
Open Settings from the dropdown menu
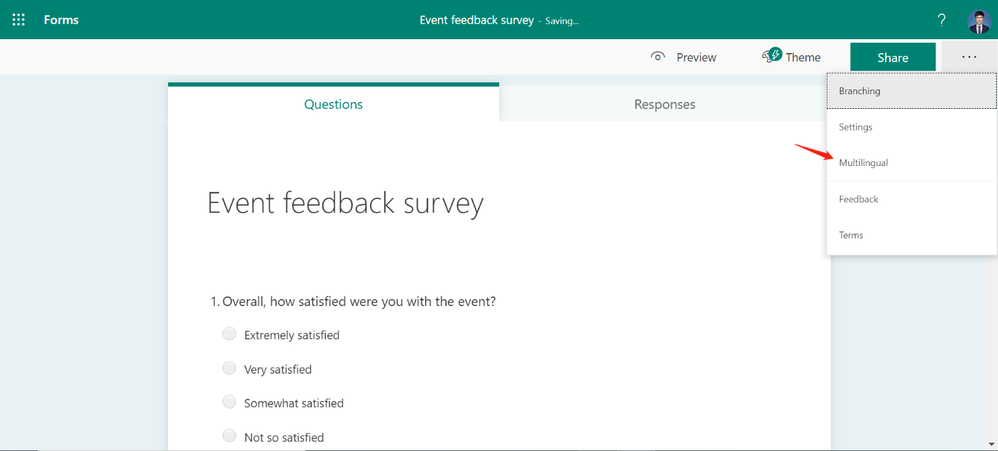click(856, 127)
